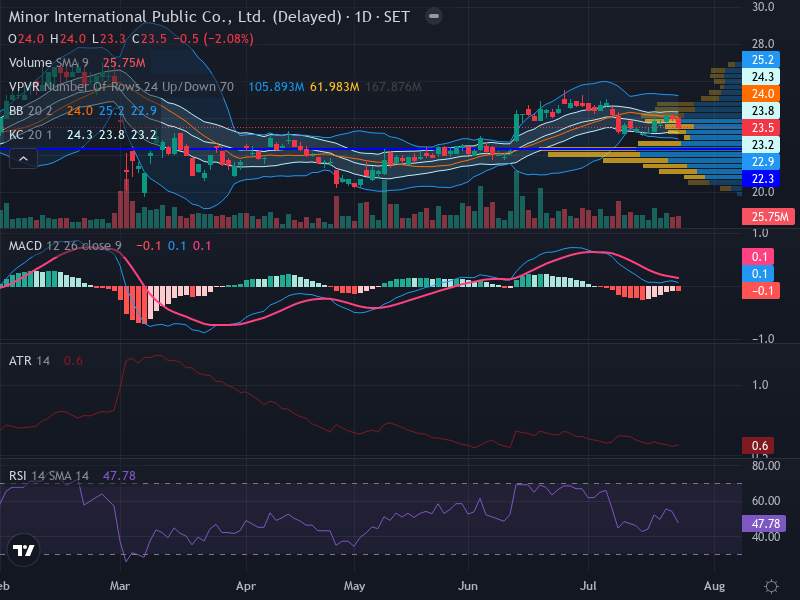Click the ATR legend value 0.6
This screenshot has height=600, width=800.
click(x=73, y=361)
